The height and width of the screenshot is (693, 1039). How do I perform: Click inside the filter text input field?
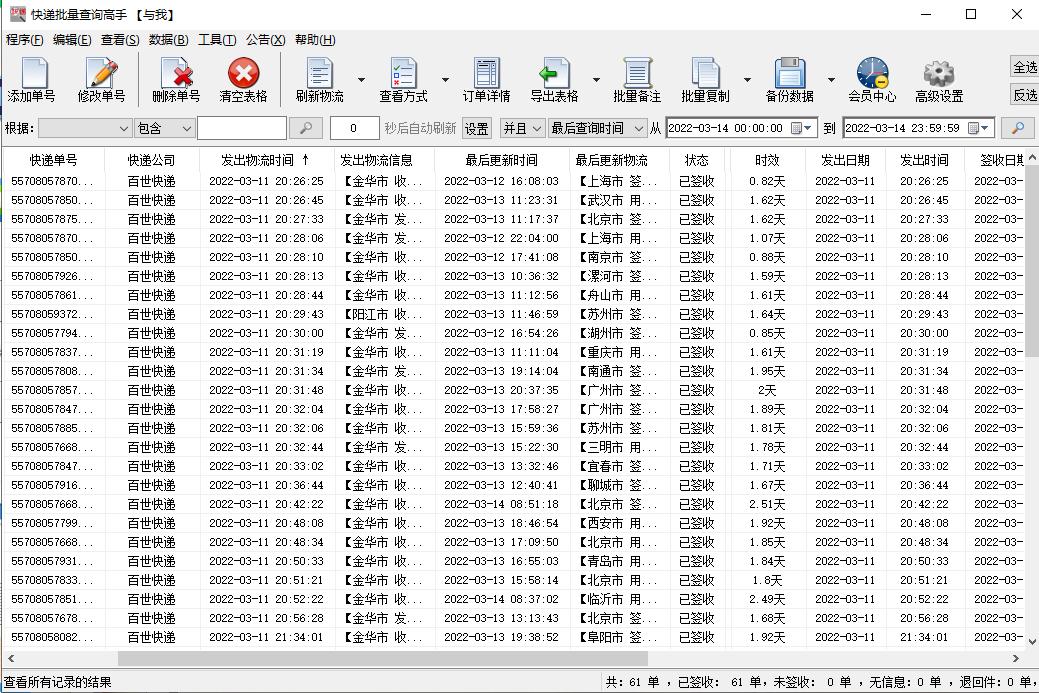[x=241, y=128]
